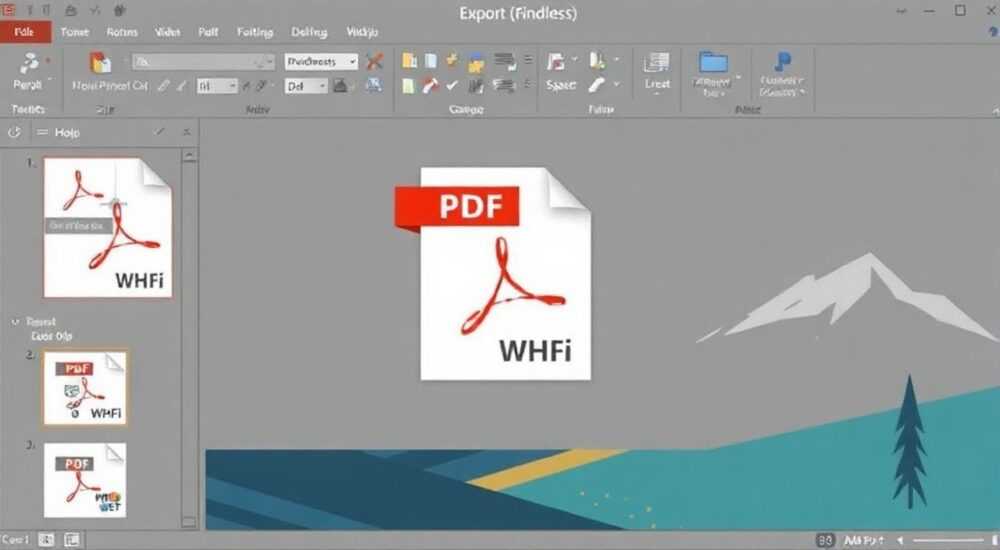Click the checkmark in slide panel header

click(159, 131)
